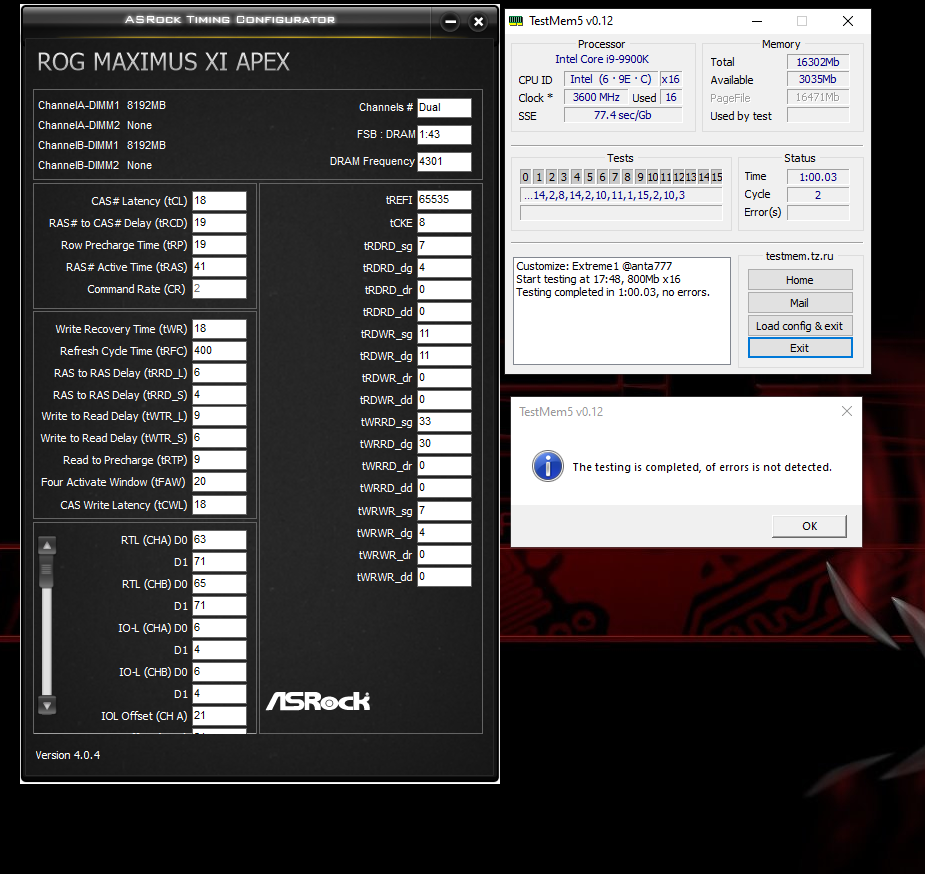Click OK in the TestMem5 dialog
Viewport: 925px width, 874px height.
pyautogui.click(x=809, y=526)
